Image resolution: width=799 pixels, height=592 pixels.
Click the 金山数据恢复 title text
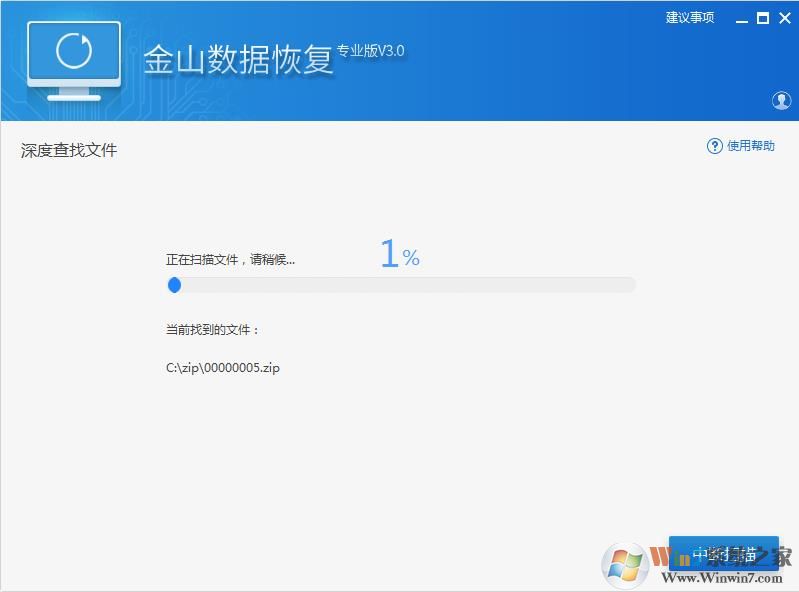tap(238, 60)
